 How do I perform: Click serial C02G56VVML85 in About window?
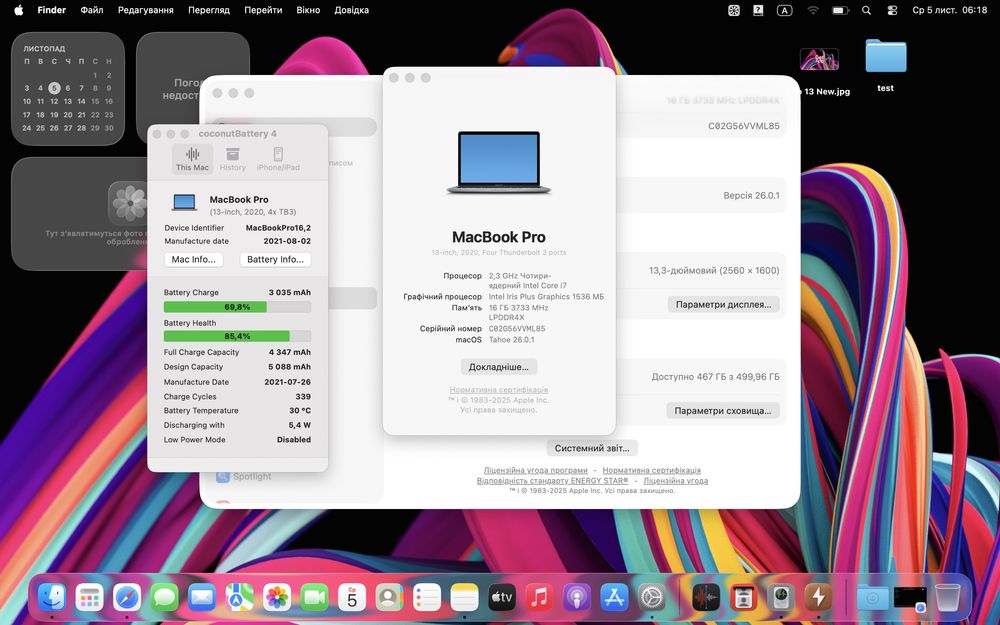[x=517, y=328]
